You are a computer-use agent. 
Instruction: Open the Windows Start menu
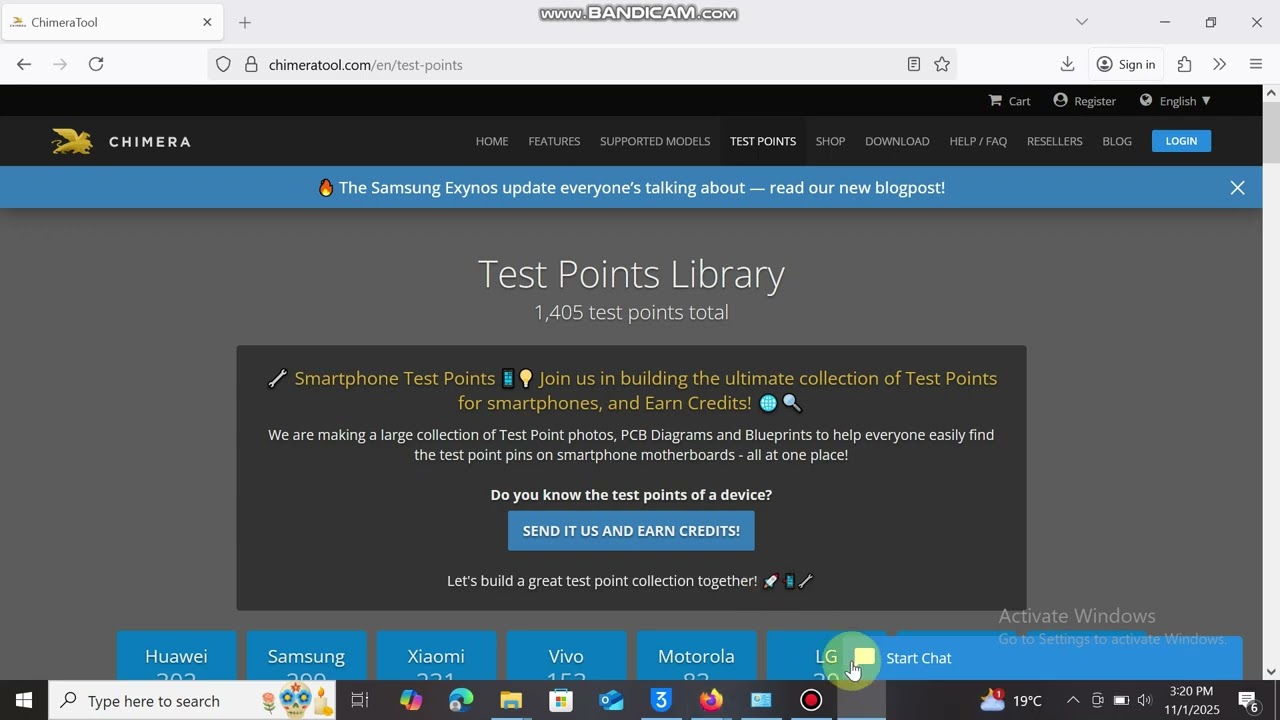coord(24,700)
